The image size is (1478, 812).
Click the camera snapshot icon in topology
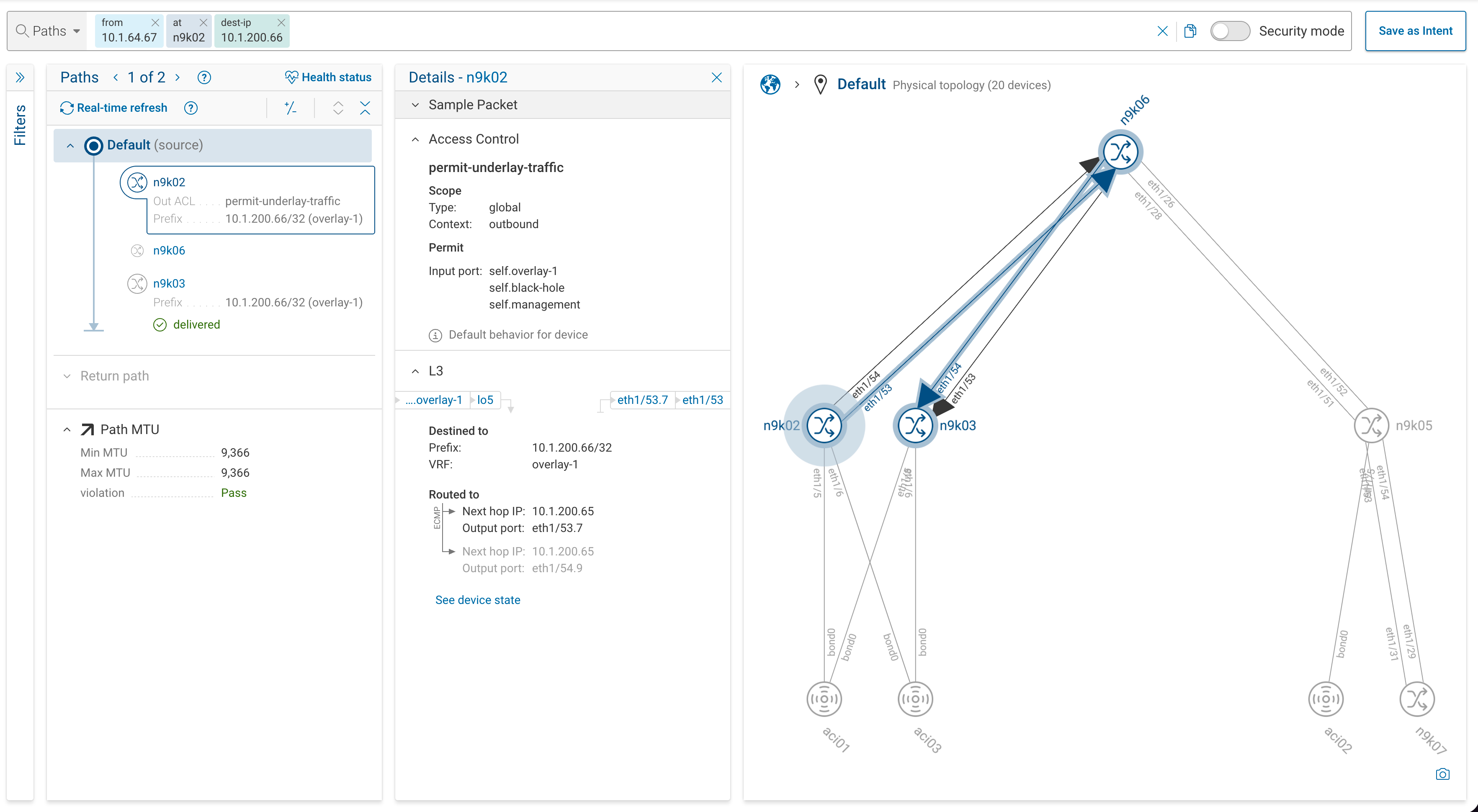1442,774
